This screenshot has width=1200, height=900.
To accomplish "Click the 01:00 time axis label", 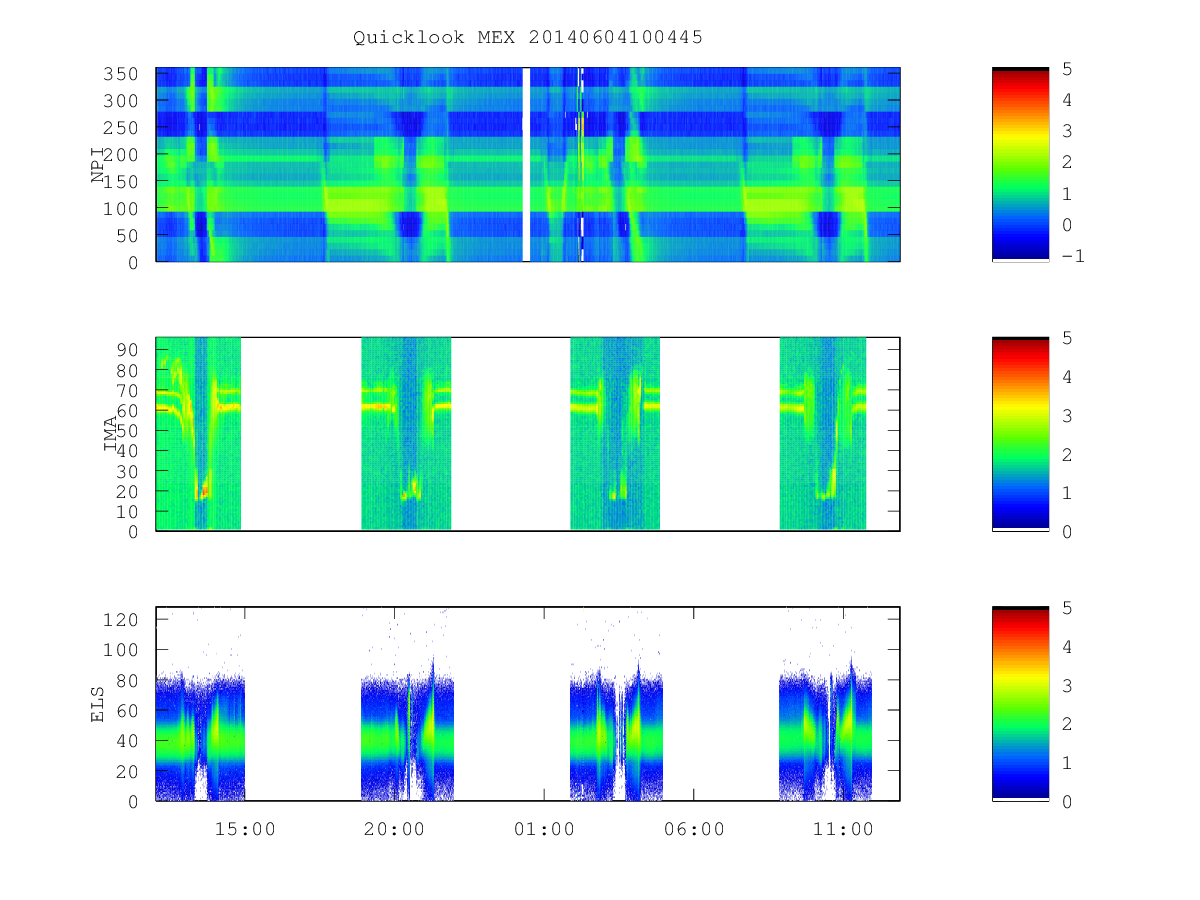I will [544, 829].
